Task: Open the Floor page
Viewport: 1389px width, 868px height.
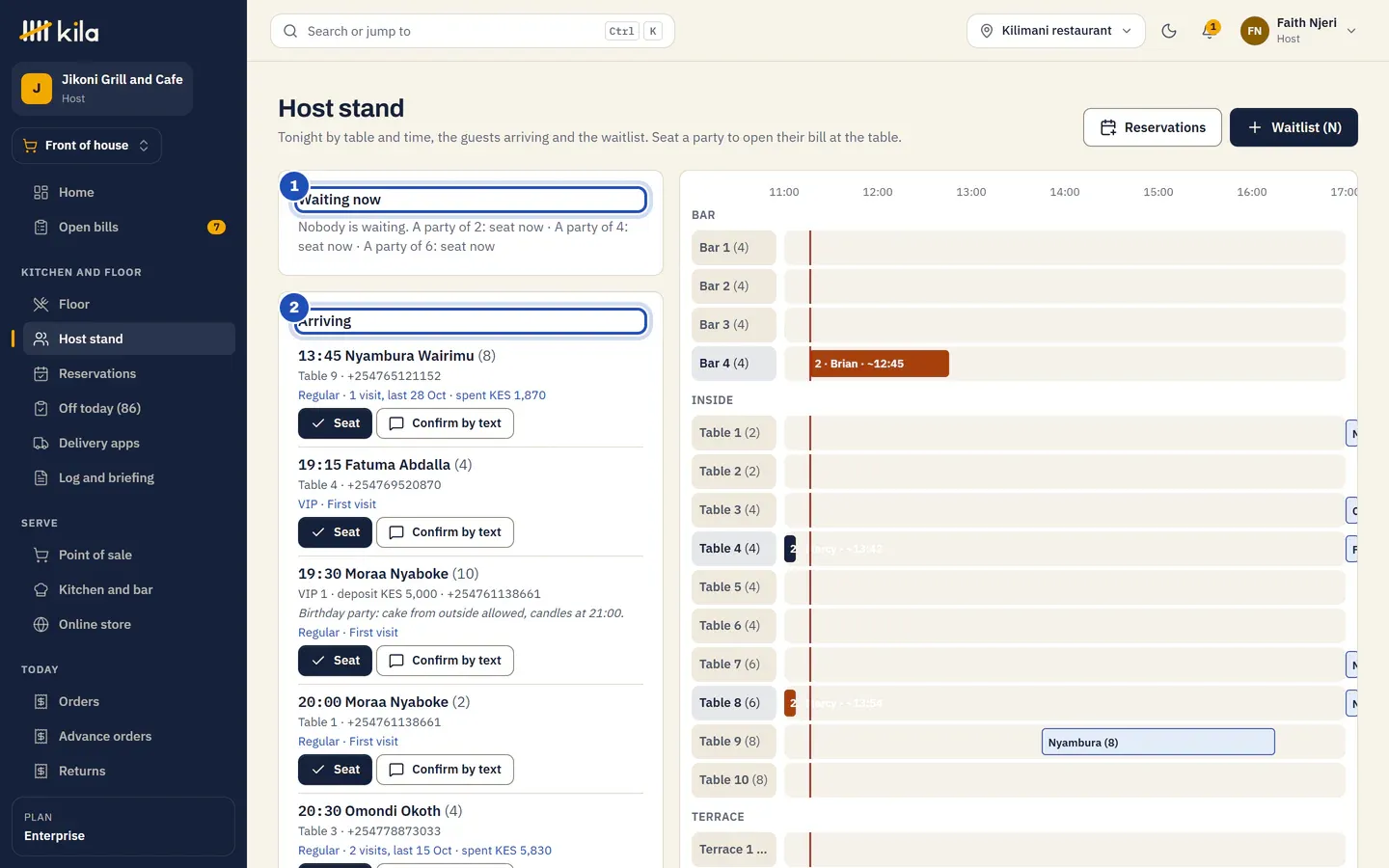Action: [129, 304]
